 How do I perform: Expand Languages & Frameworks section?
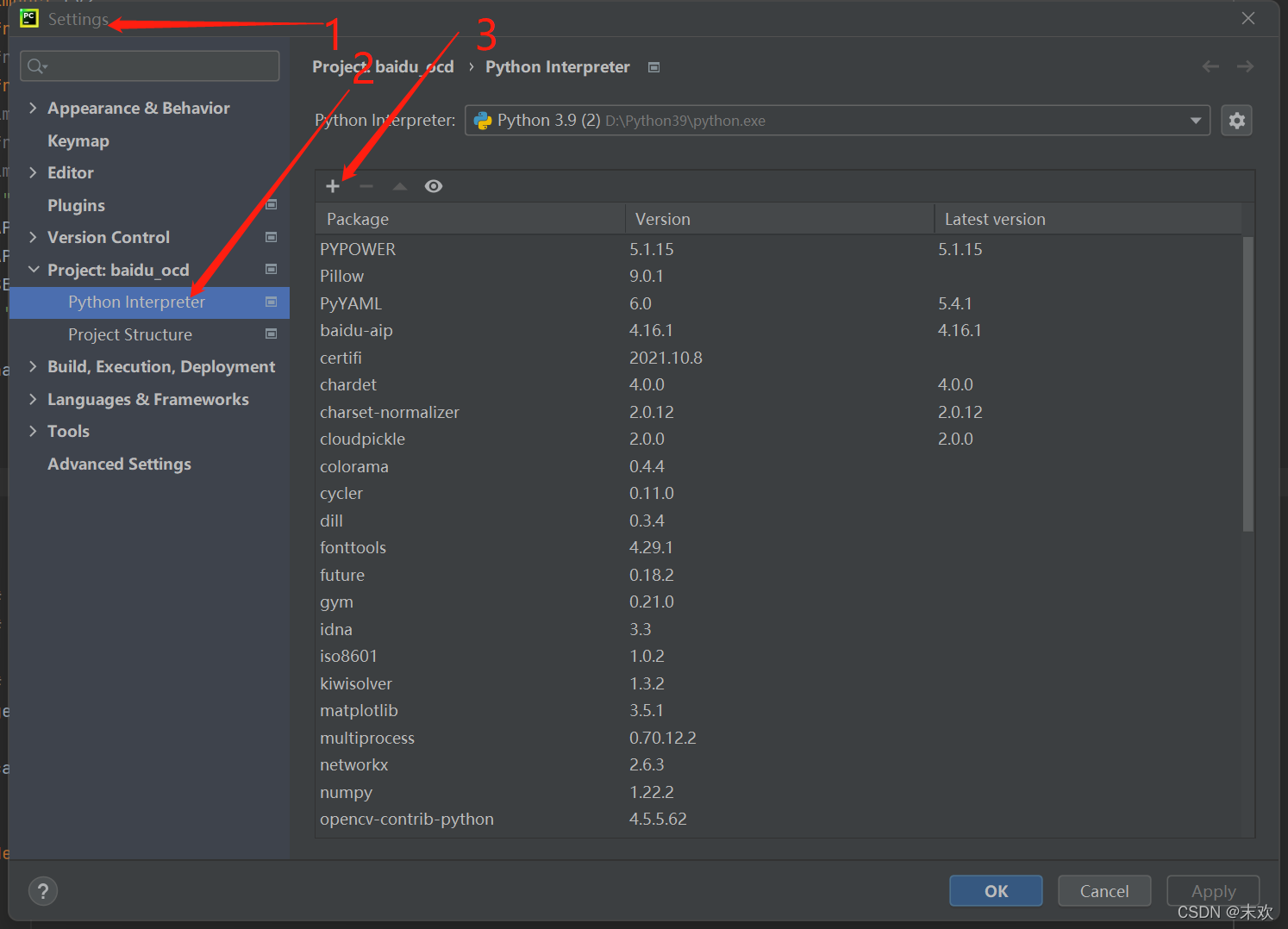point(33,399)
